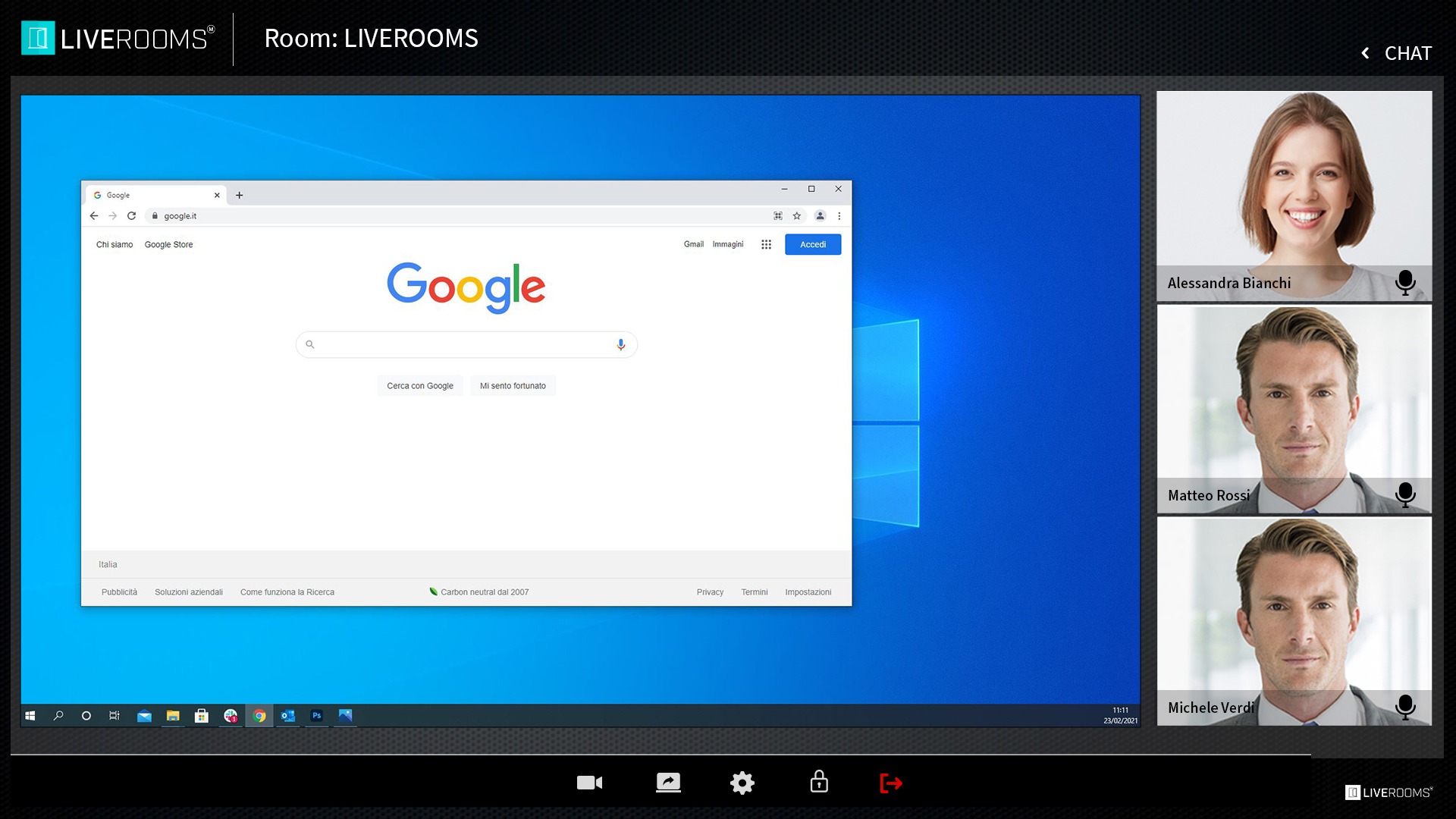Open Chrome profile avatar icon

pos(820,216)
